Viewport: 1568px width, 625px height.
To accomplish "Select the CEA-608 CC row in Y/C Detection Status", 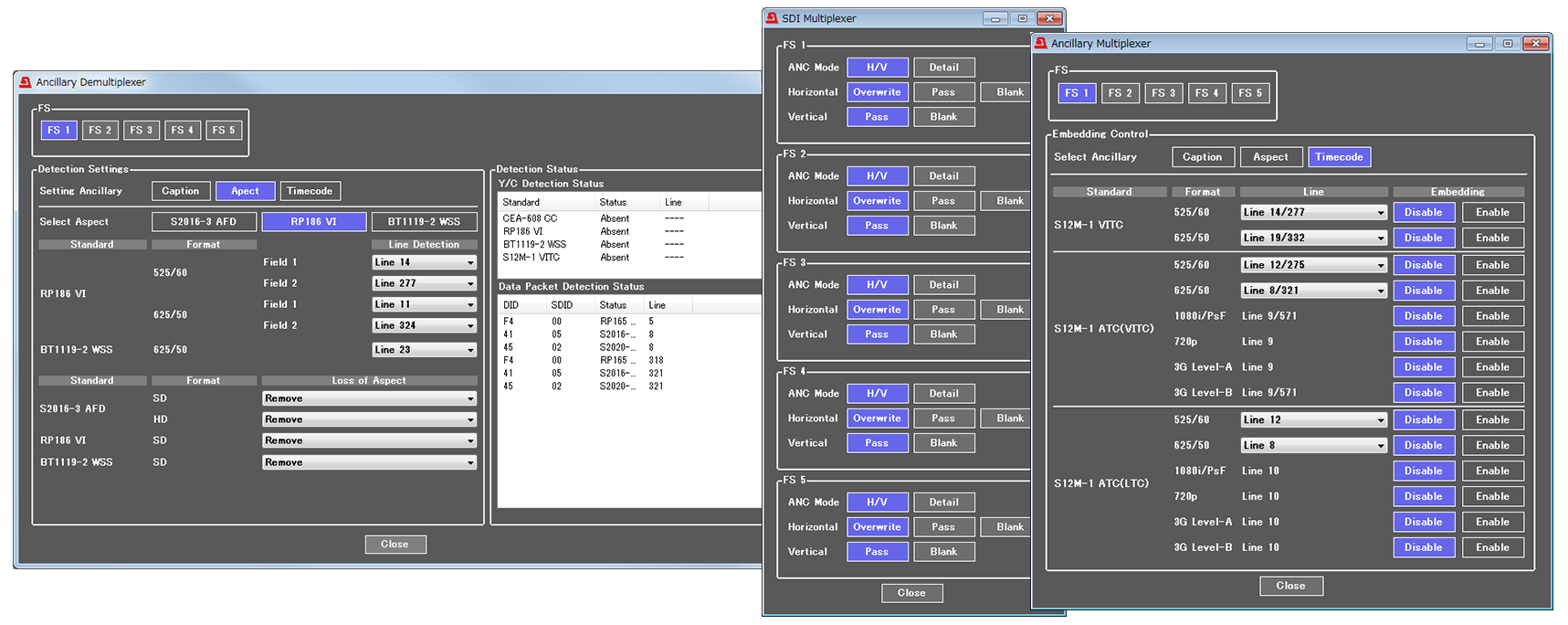I will pos(530,218).
